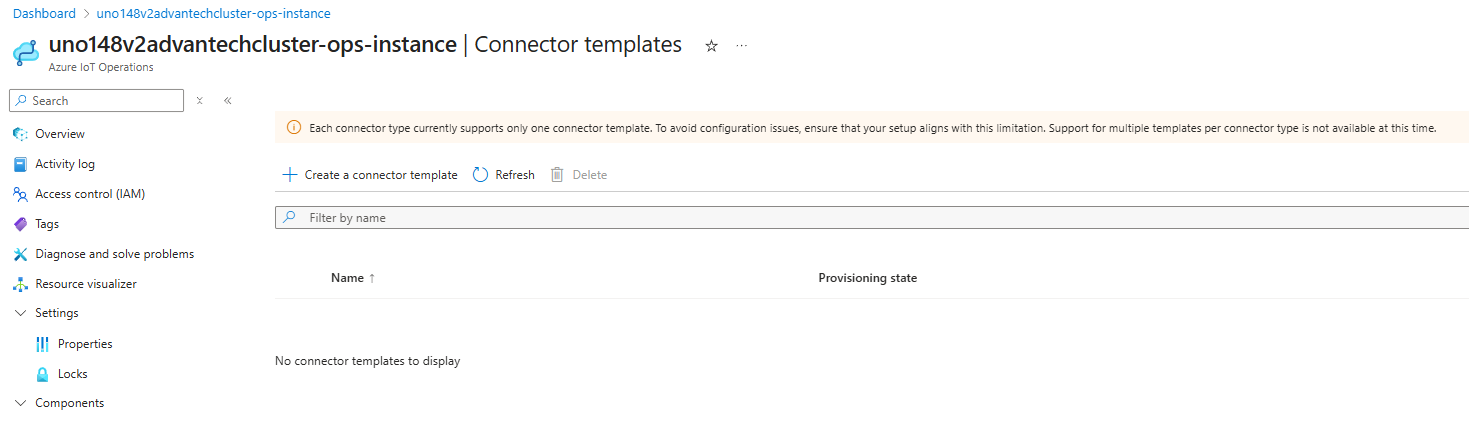Image resolution: width=1469 pixels, height=422 pixels.
Task: Favorite this page with the star icon
Action: click(712, 46)
